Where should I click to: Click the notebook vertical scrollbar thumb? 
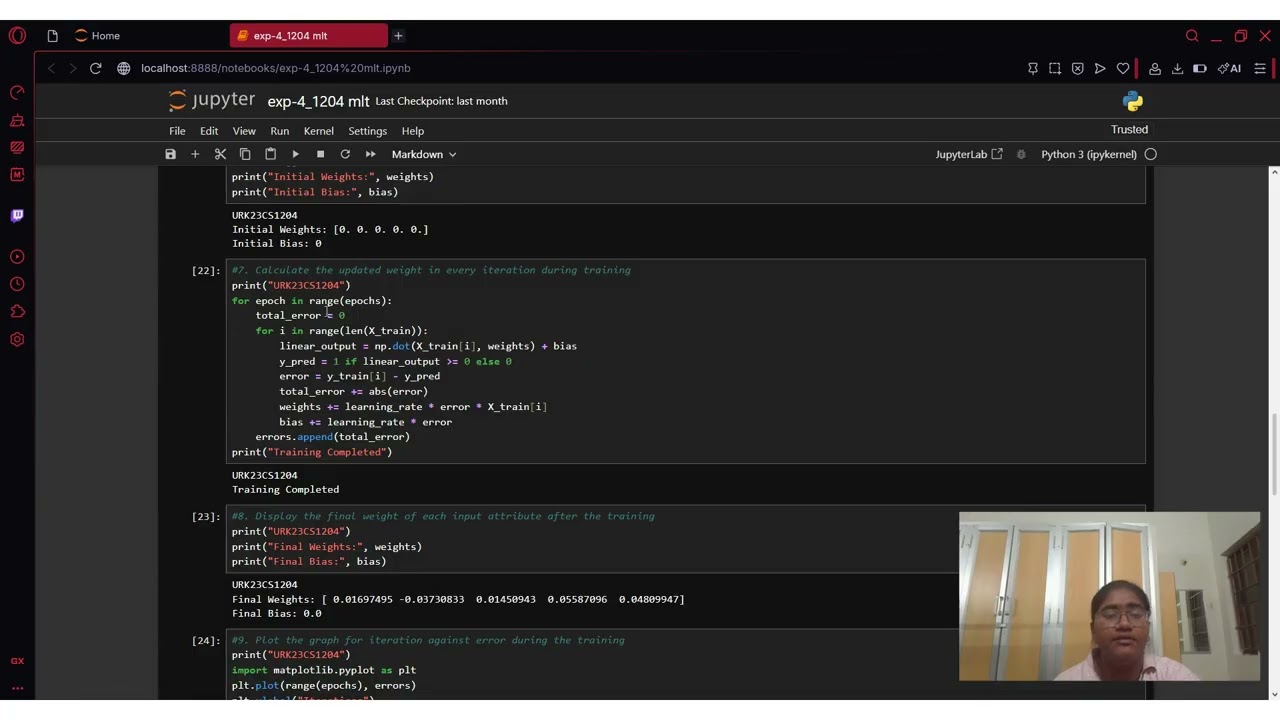pyautogui.click(x=1274, y=452)
